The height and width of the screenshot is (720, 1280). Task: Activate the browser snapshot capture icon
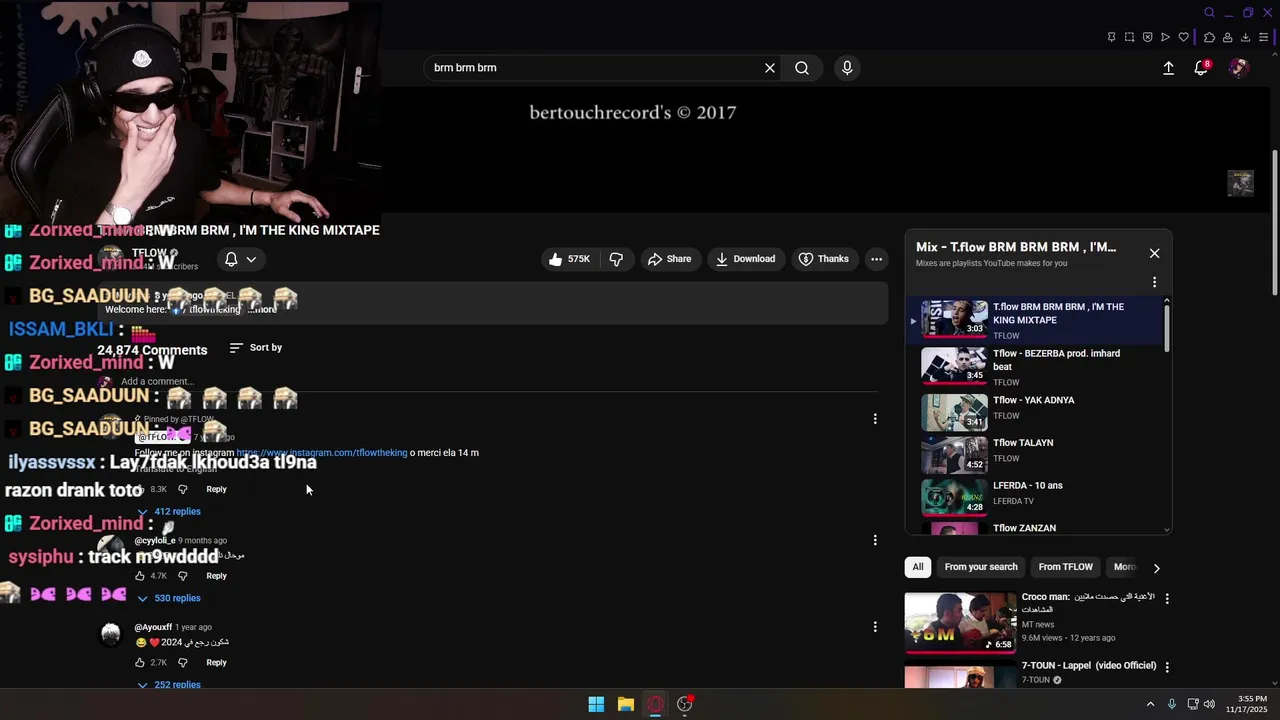(1129, 37)
